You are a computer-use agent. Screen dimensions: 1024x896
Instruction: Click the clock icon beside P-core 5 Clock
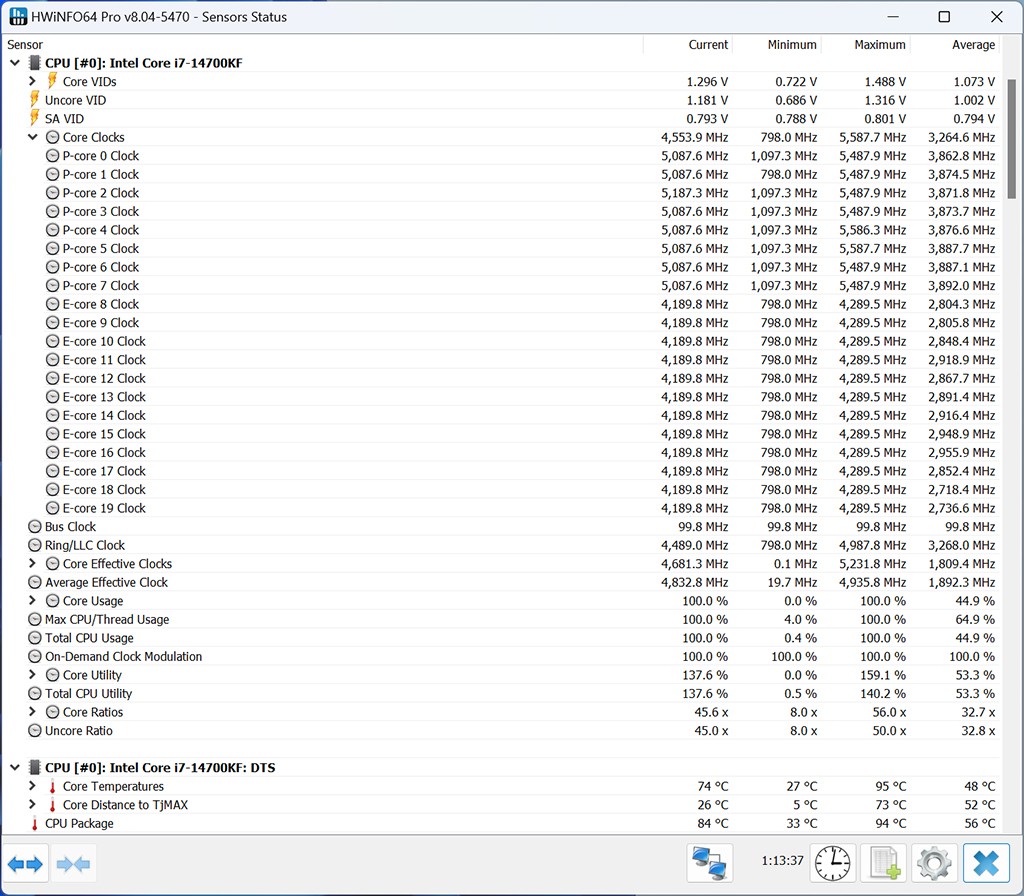tap(52, 248)
